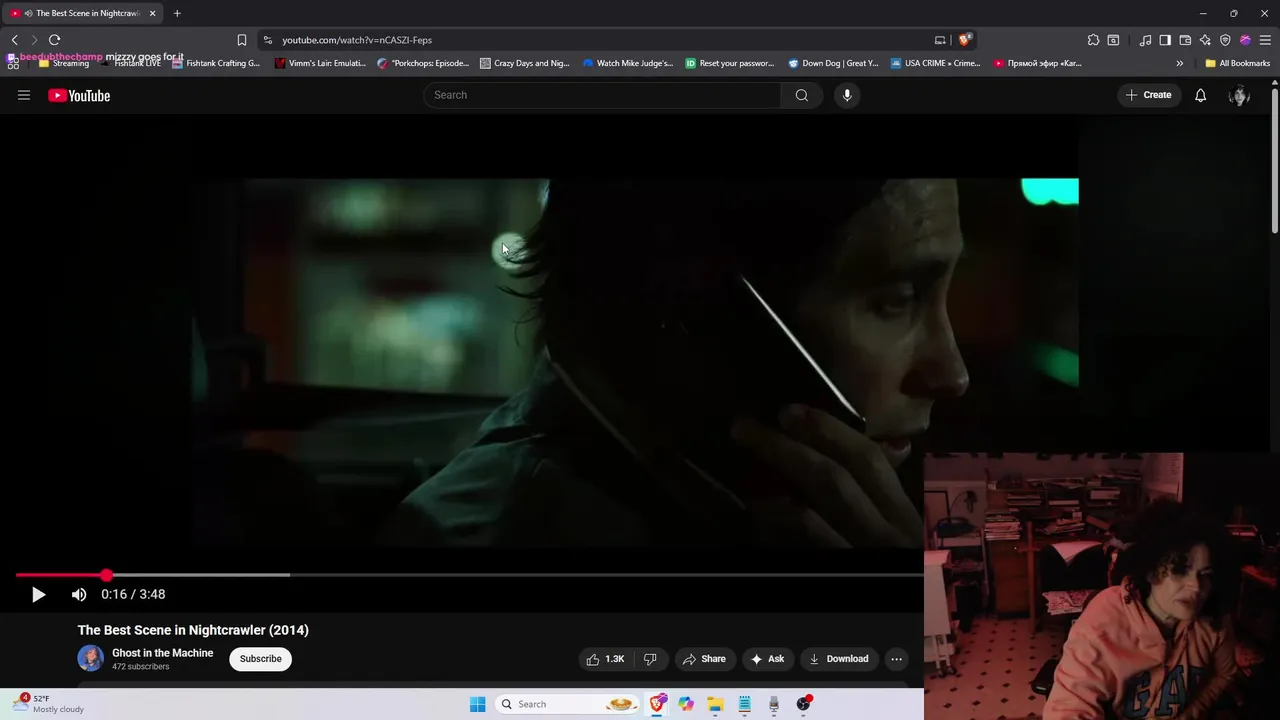1280x720 pixels.
Task: Click the Ask button
Action: 767,659
